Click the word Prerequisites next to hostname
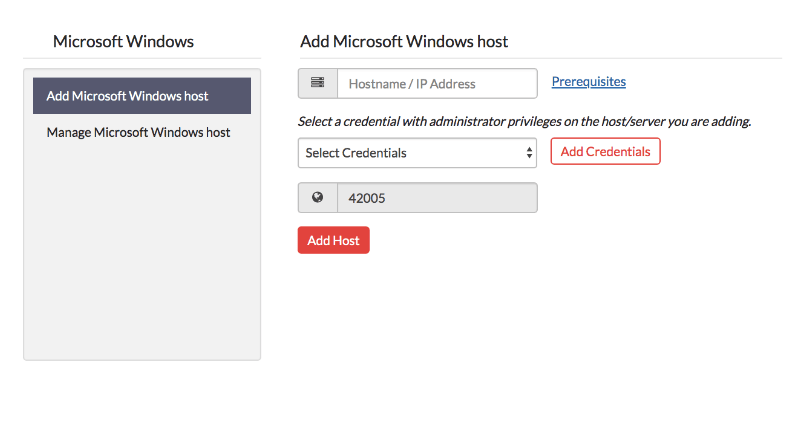This screenshot has height=445, width=800. tap(588, 82)
